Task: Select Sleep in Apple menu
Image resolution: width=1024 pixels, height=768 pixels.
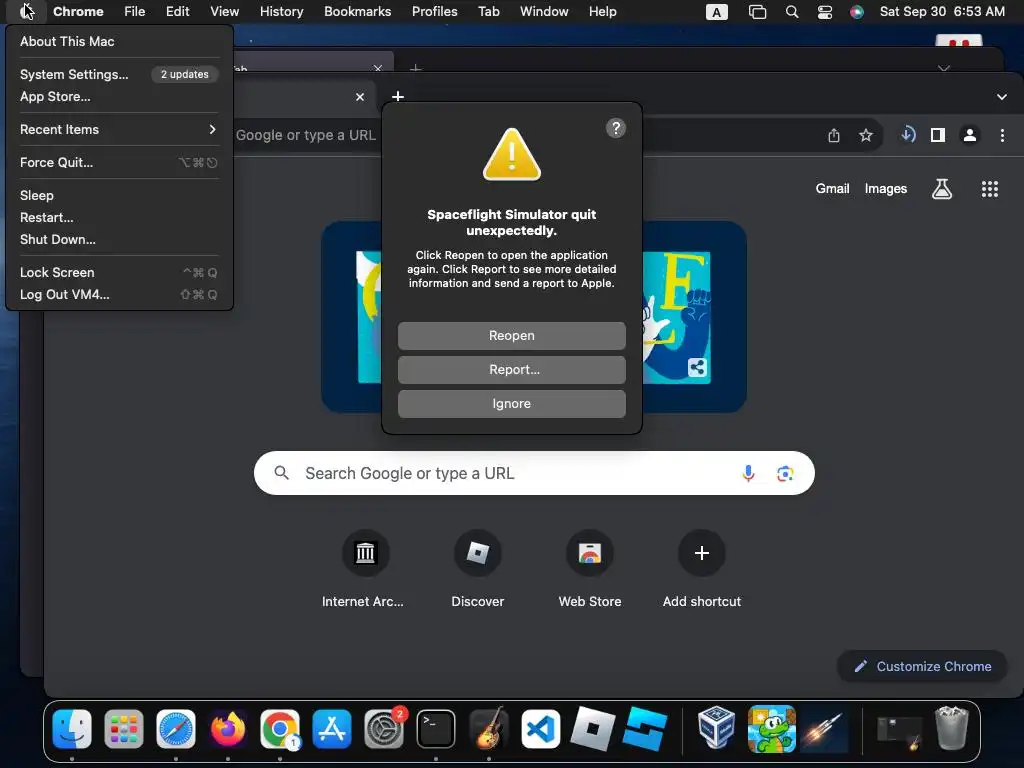Action: coord(119,195)
